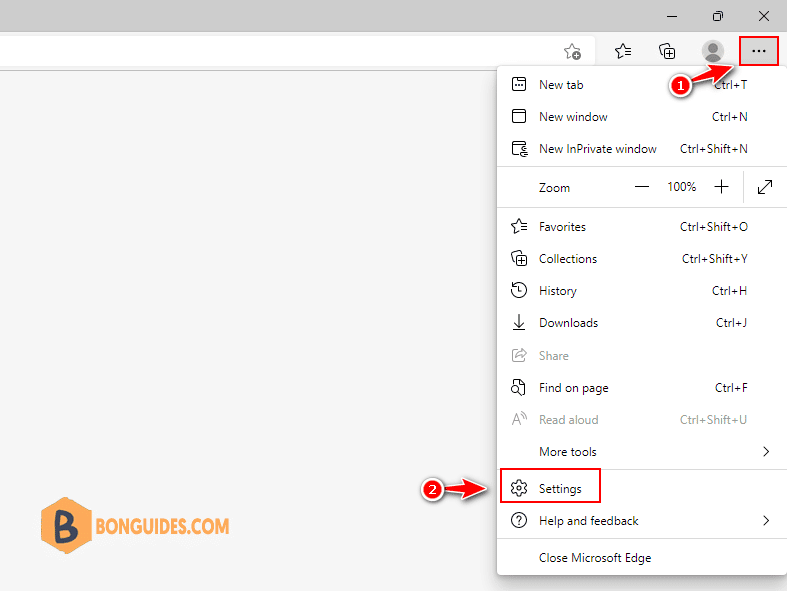Choose Find on page
This screenshot has width=787, height=591.
click(x=641, y=388)
